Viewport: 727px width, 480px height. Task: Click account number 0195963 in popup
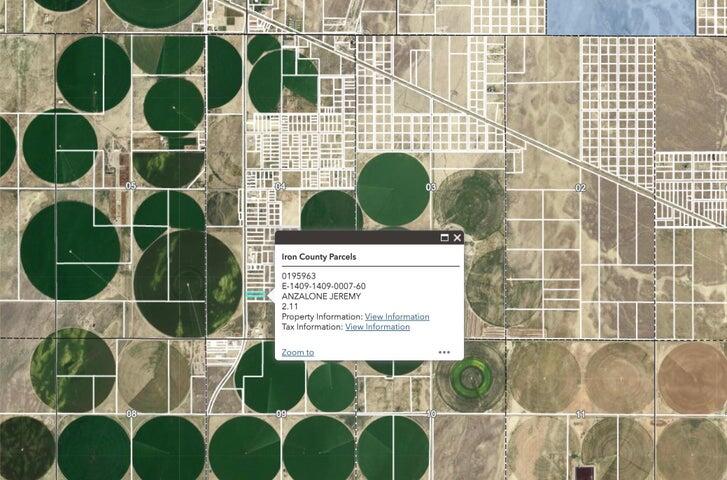pyautogui.click(x=298, y=276)
